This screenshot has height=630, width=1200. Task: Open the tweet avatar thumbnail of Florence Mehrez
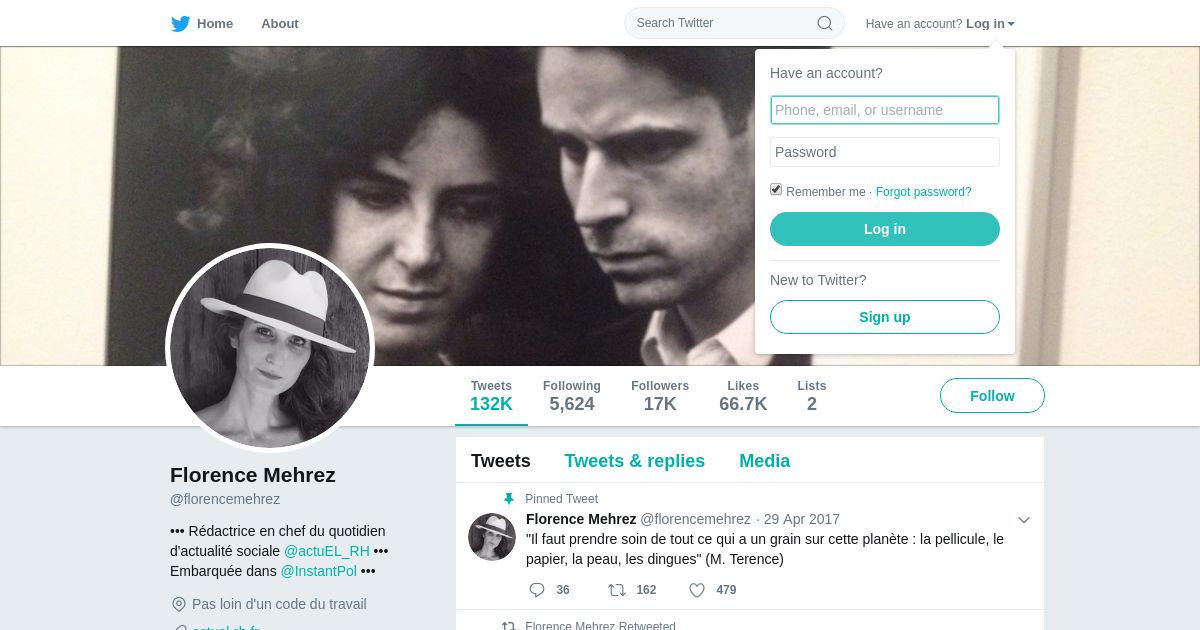tap(492, 537)
